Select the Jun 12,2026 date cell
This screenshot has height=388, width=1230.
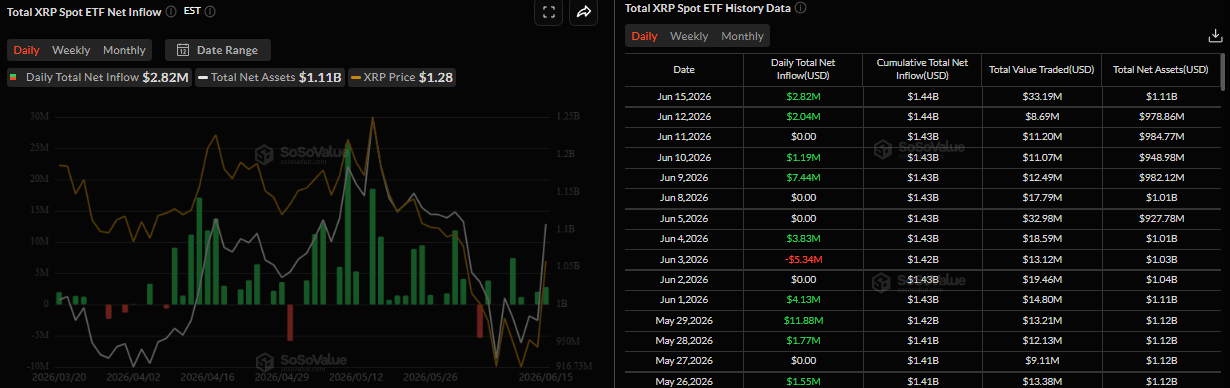click(x=684, y=117)
